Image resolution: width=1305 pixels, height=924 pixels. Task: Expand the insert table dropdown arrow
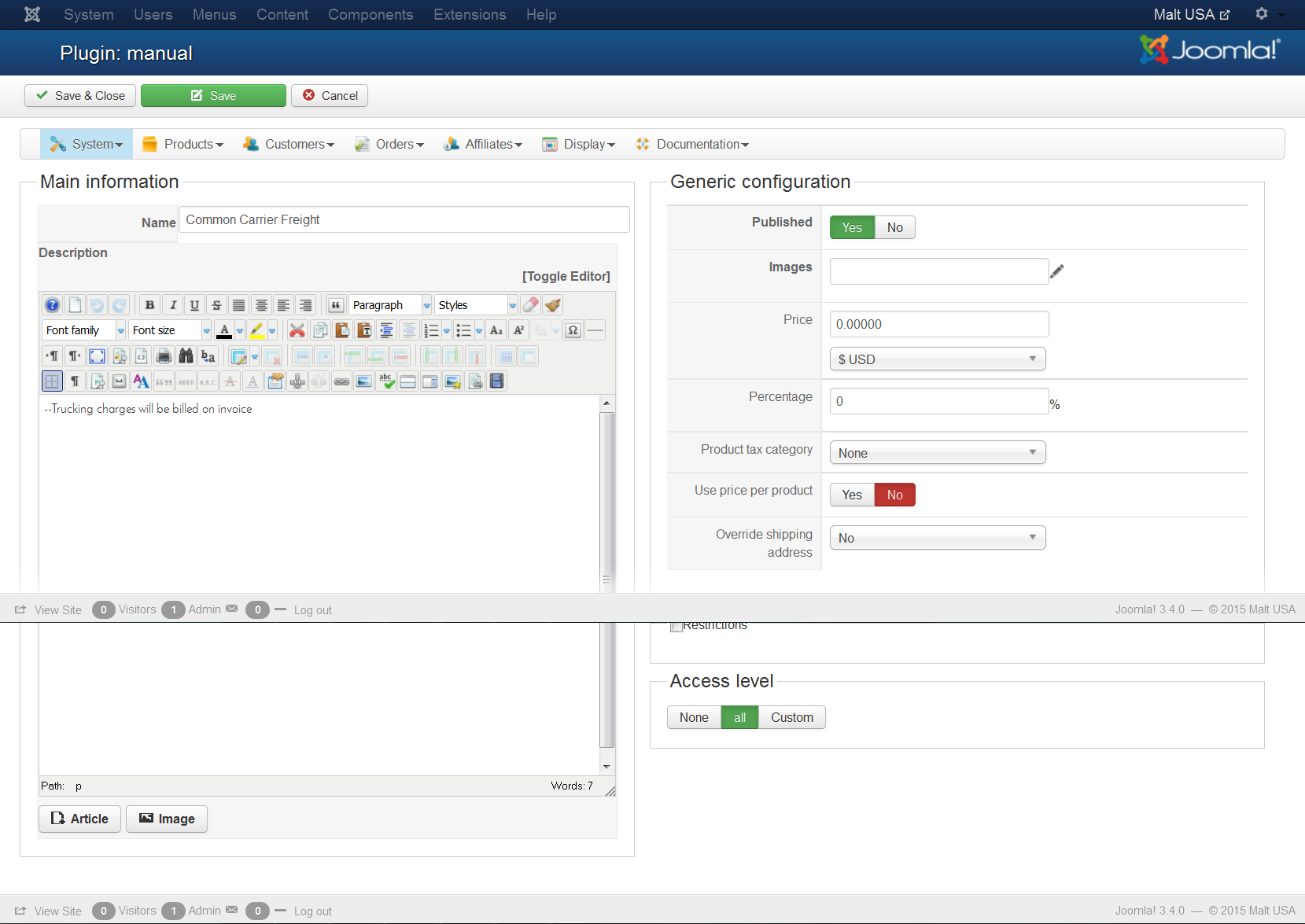255,356
